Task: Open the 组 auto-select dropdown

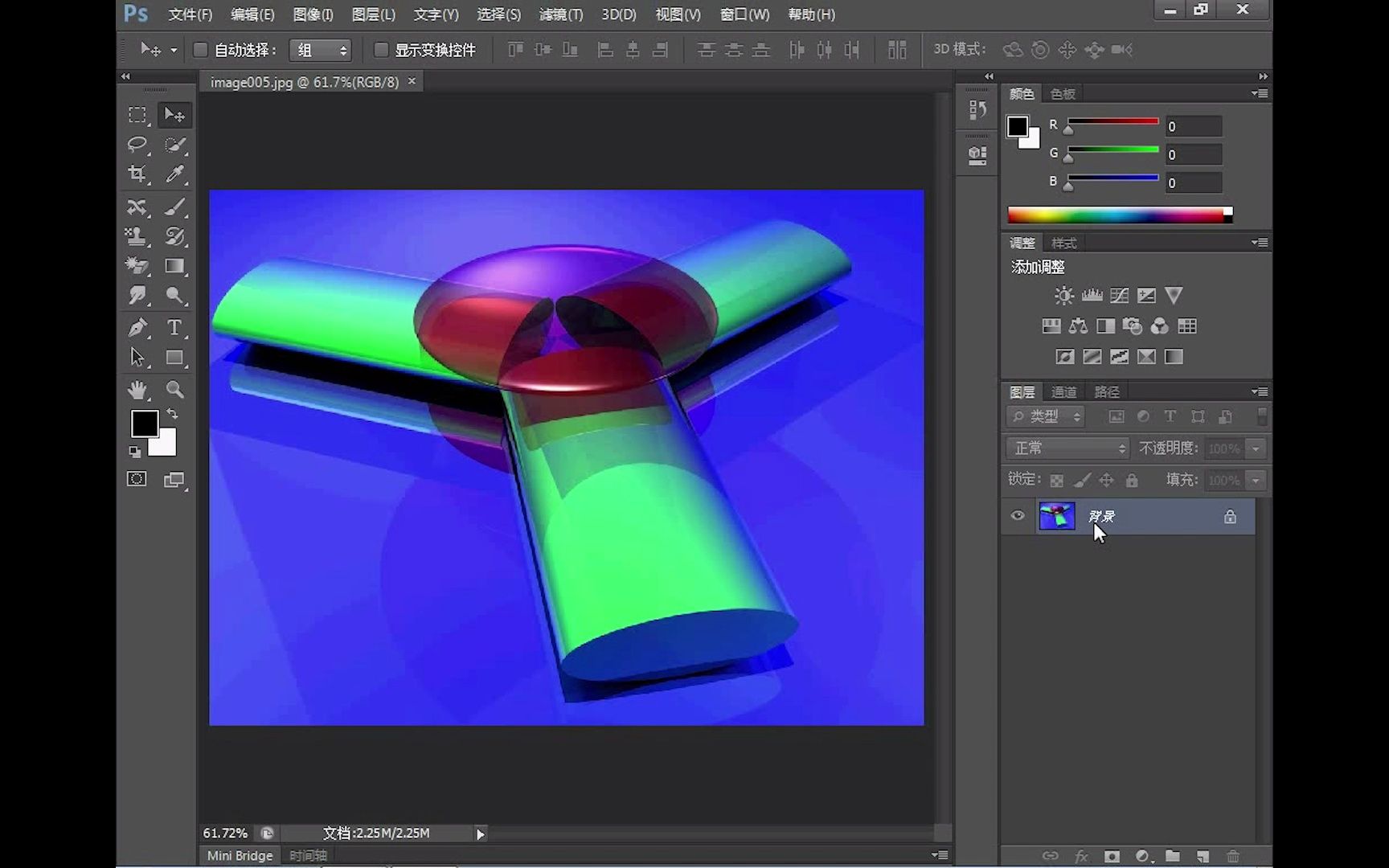Action: coord(320,50)
